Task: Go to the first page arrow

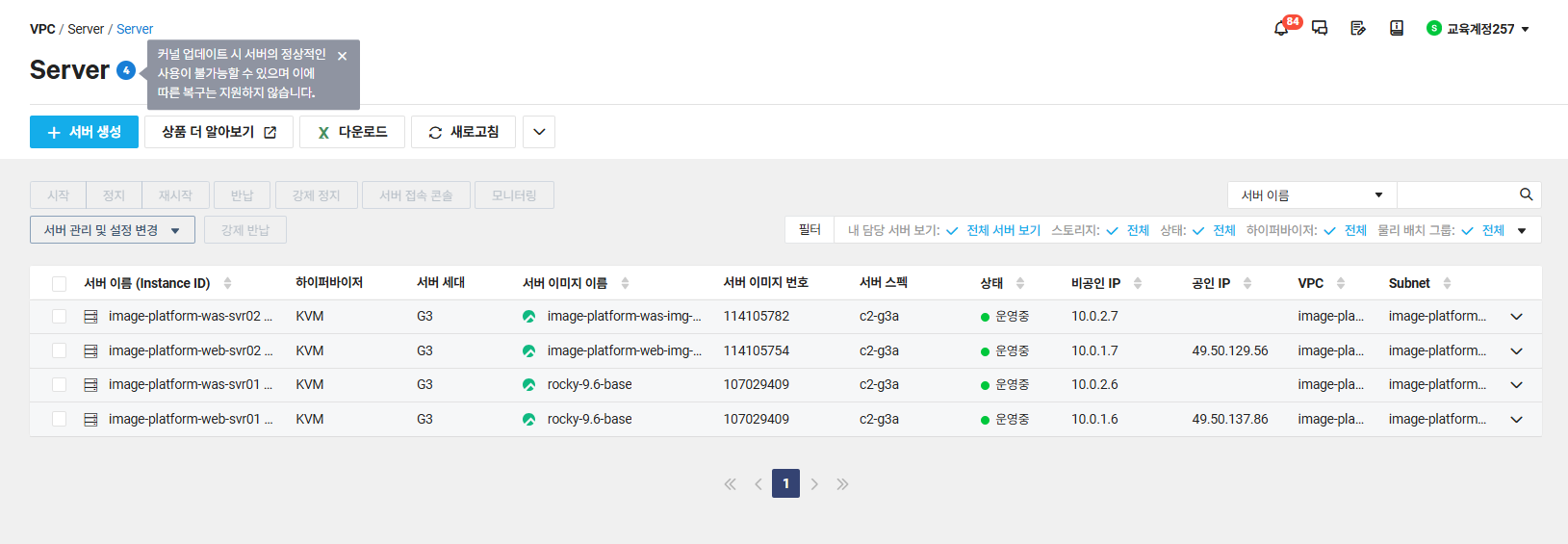Action: coord(731,484)
